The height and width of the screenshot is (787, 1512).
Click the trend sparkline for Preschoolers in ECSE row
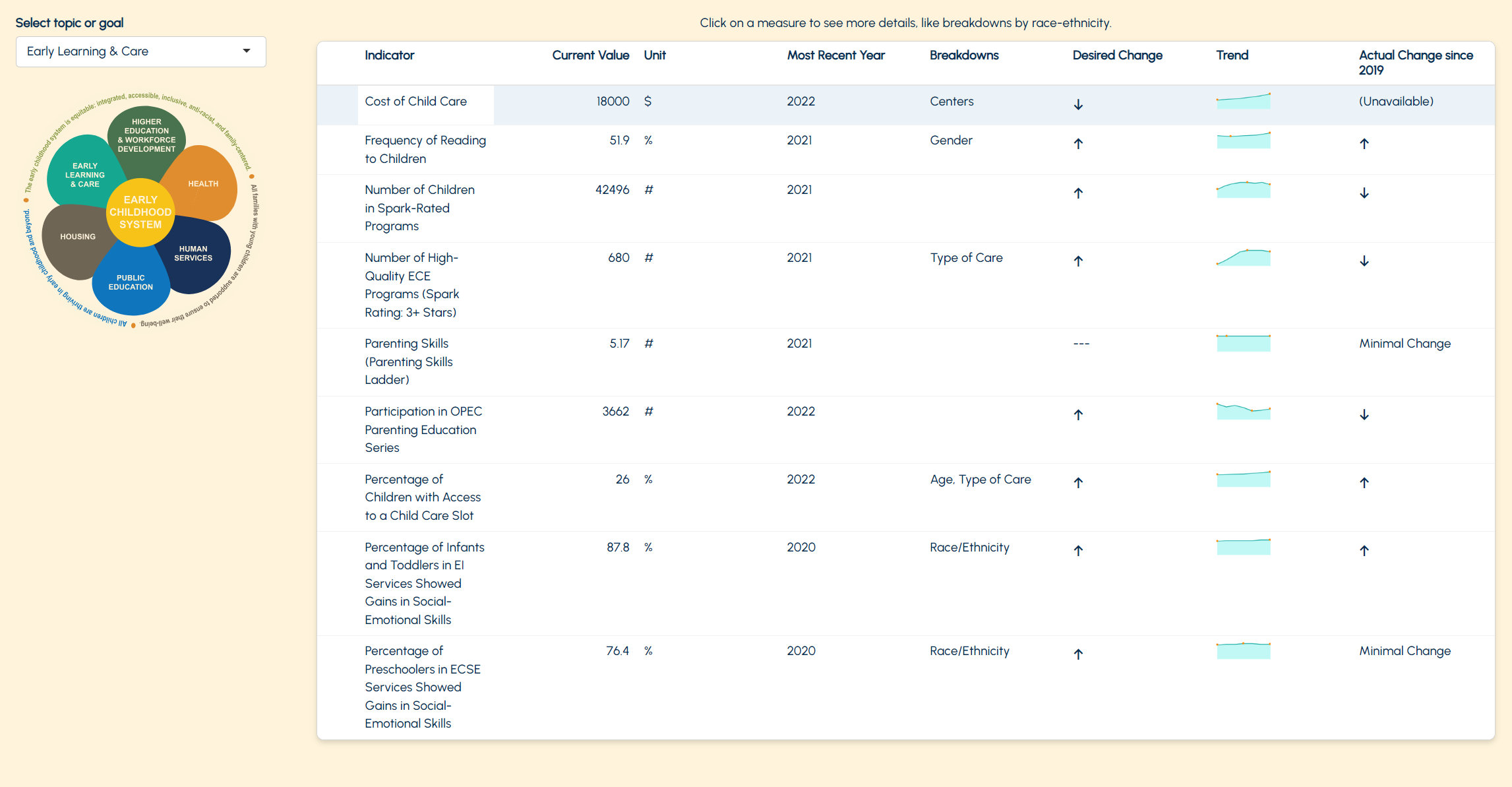pos(1244,650)
